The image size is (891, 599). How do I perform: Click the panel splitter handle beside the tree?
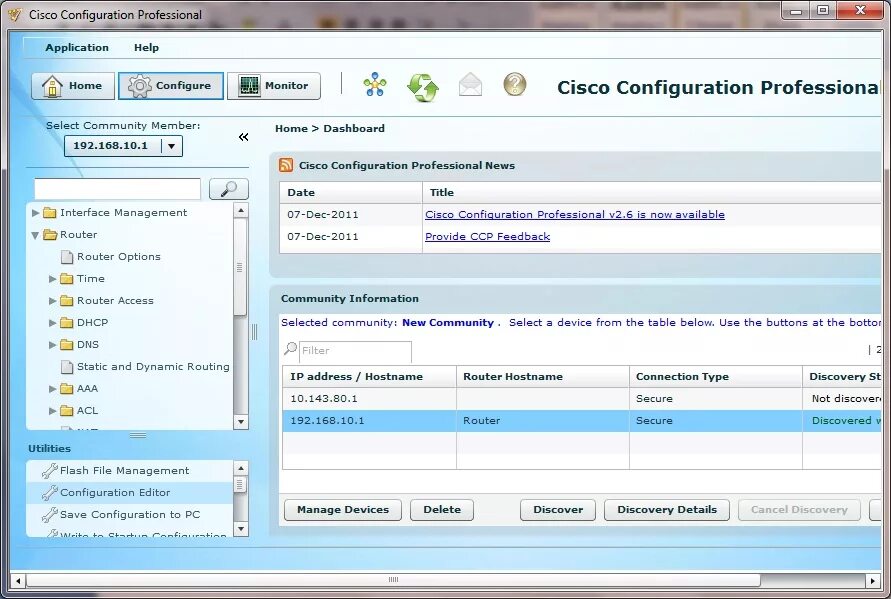click(x=254, y=332)
